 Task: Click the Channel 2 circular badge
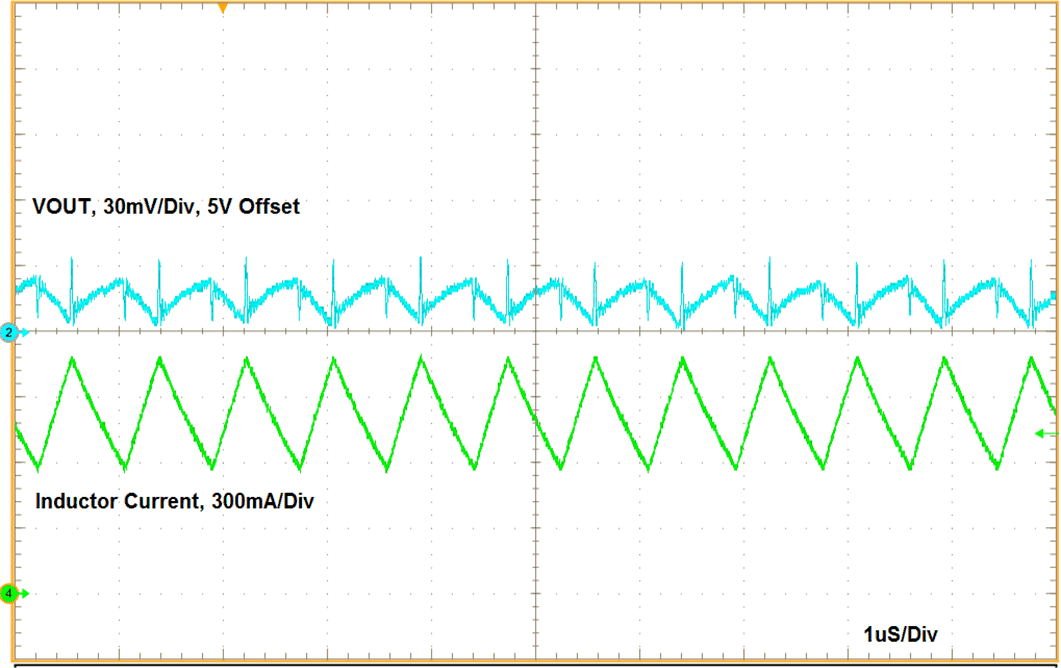click(7, 330)
